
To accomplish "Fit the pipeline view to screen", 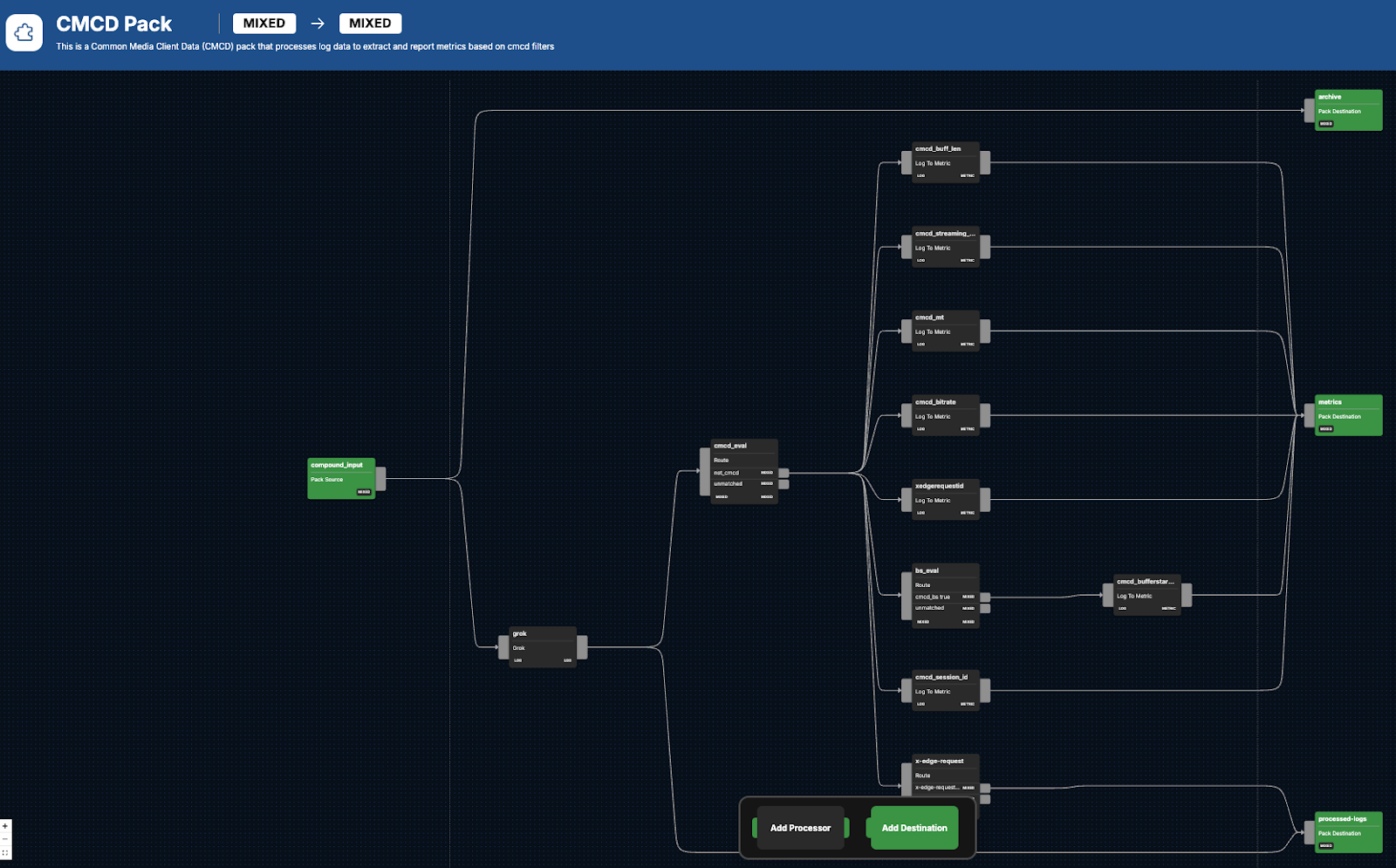I will click(x=5, y=853).
